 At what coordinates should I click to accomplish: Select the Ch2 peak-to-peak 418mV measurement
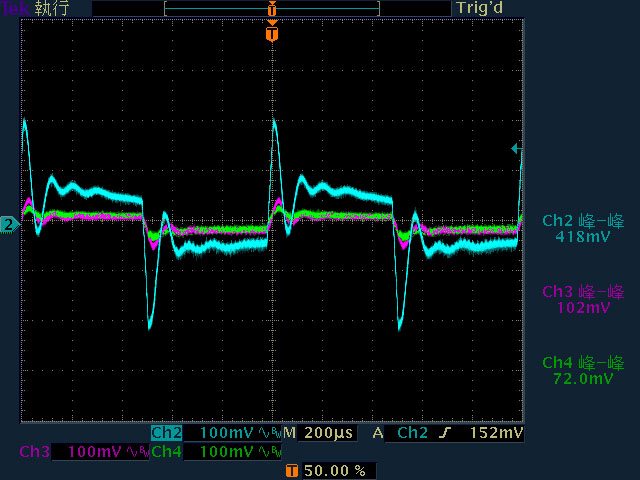pos(582,228)
